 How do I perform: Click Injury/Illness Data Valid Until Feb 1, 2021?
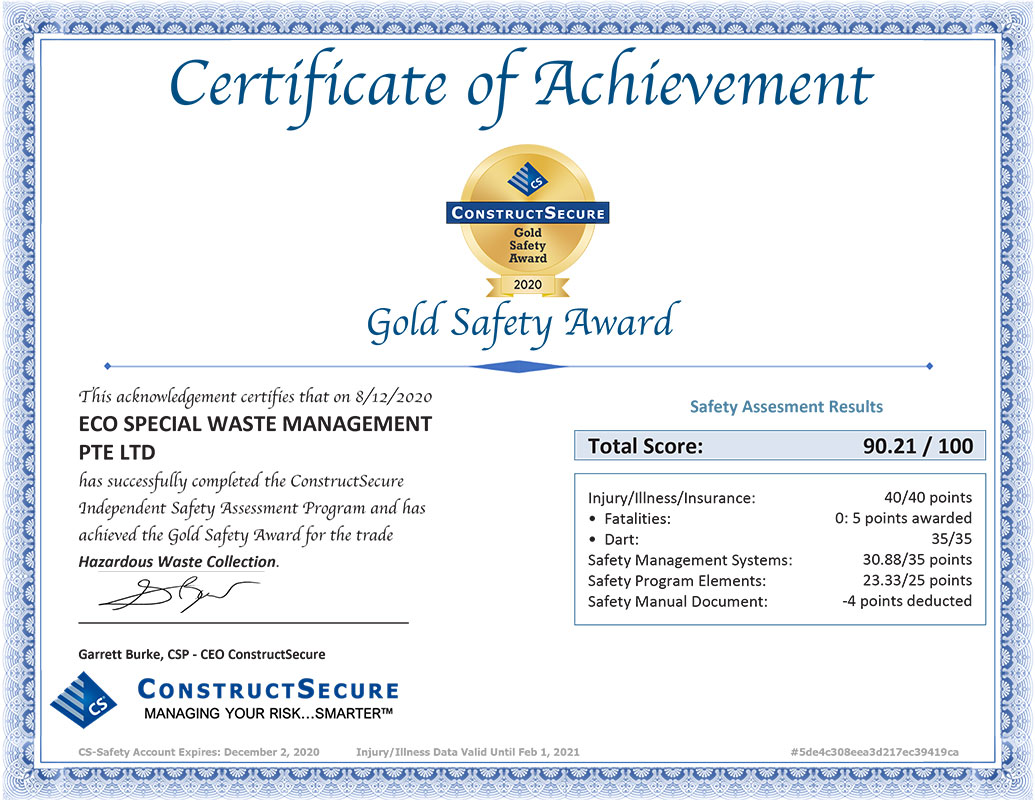467,752
